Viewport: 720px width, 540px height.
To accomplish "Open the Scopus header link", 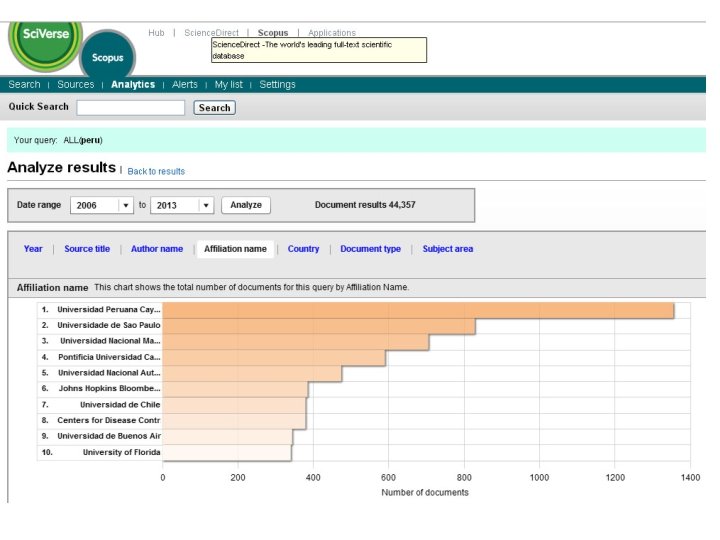I will pyautogui.click(x=273, y=33).
